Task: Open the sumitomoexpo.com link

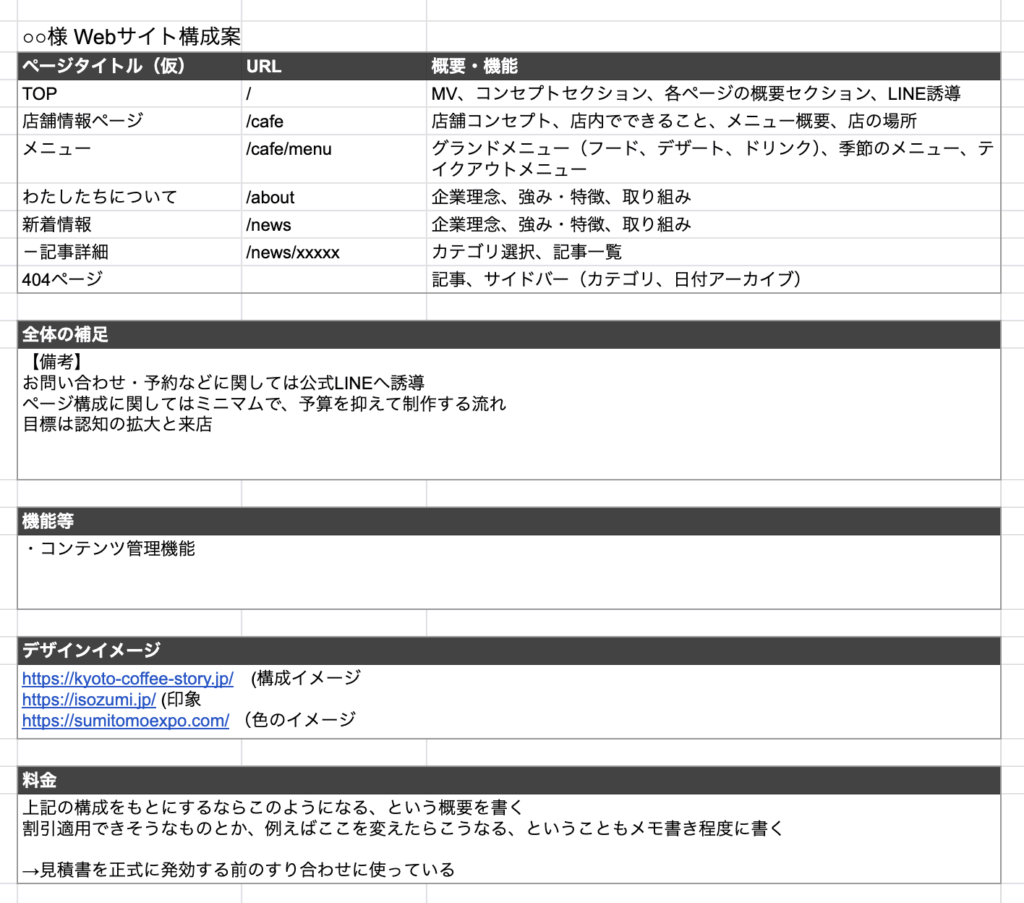Action: pos(125,720)
